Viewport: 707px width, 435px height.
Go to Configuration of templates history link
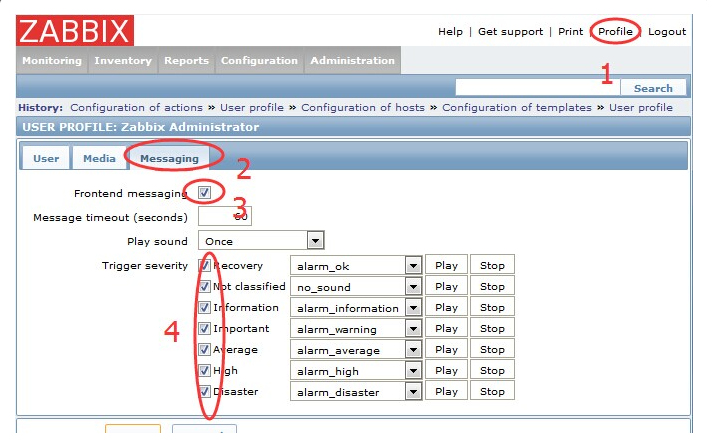click(517, 108)
